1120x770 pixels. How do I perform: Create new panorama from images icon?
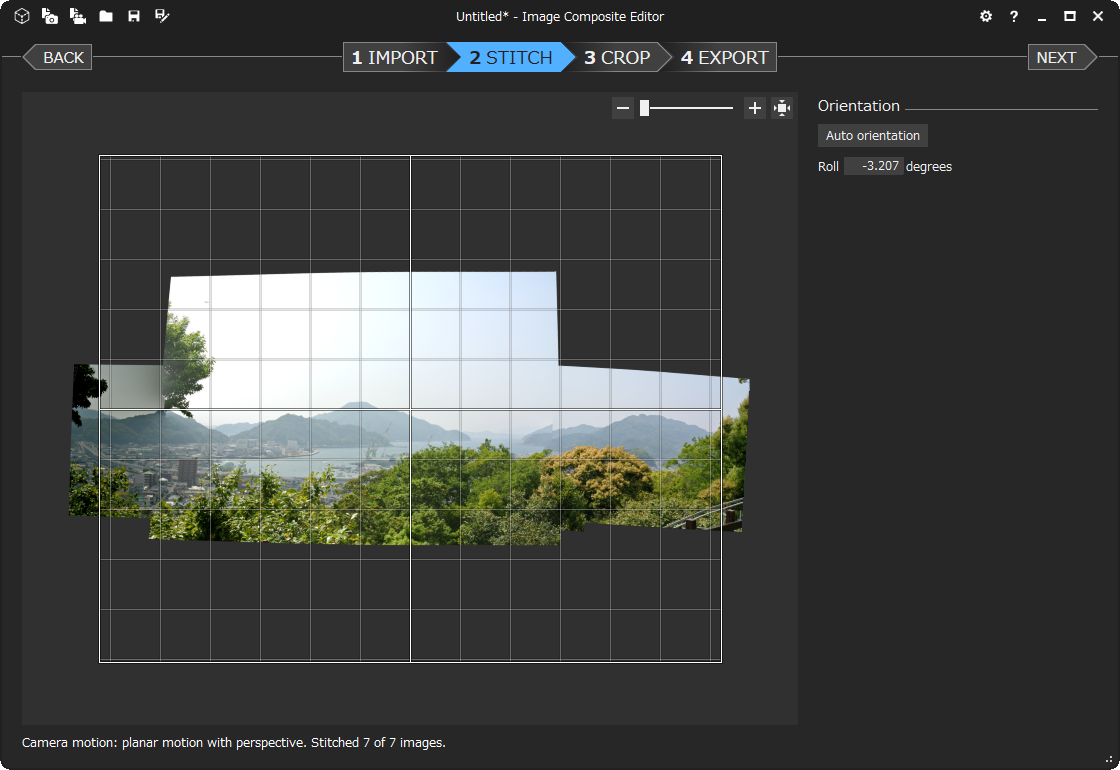point(50,16)
